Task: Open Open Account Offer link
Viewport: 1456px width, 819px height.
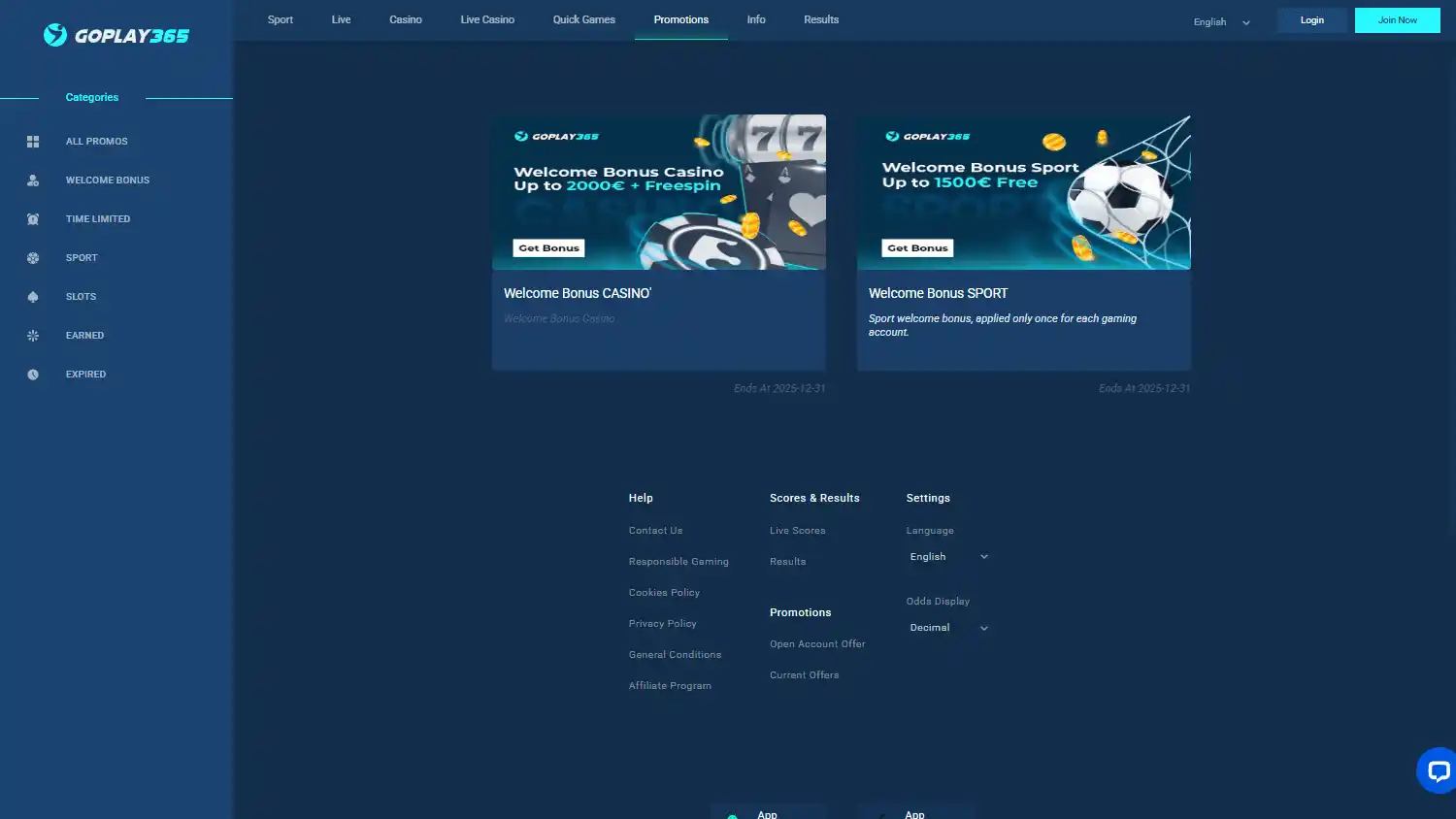Action: 817,644
